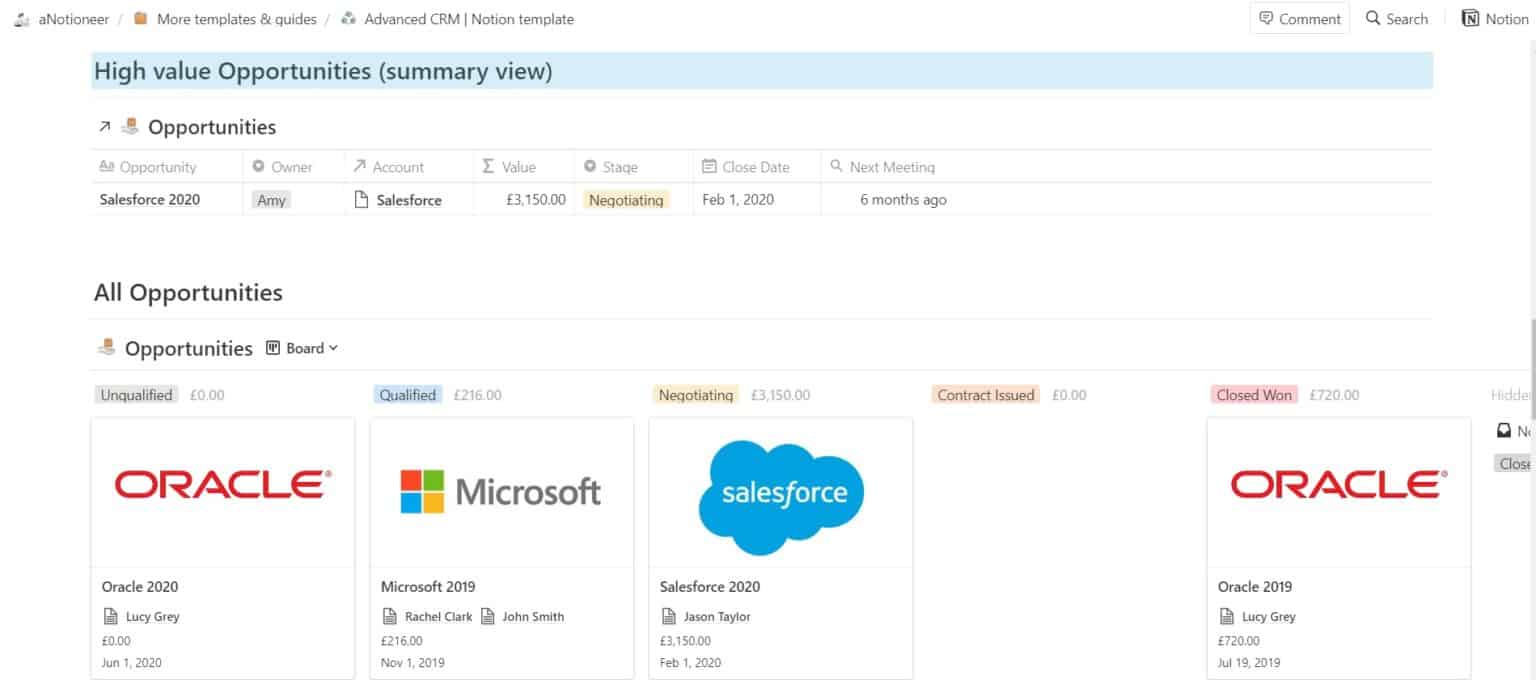The height and width of the screenshot is (680, 1536).
Task: Click the mailbox icon under Hidden column
Action: click(1503, 430)
